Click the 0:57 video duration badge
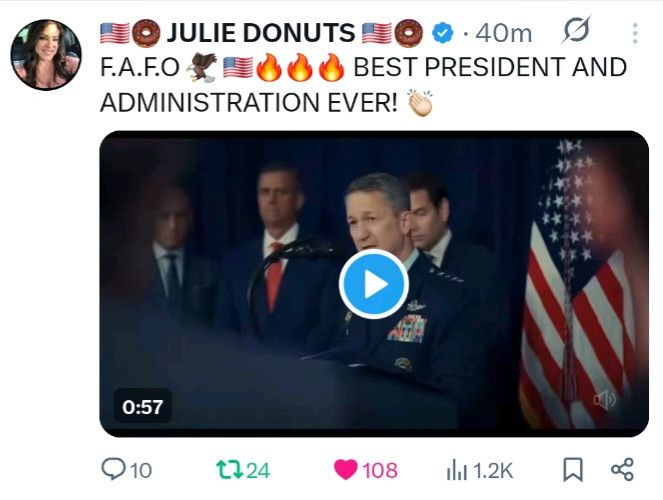This screenshot has height=500, width=663. tap(143, 406)
